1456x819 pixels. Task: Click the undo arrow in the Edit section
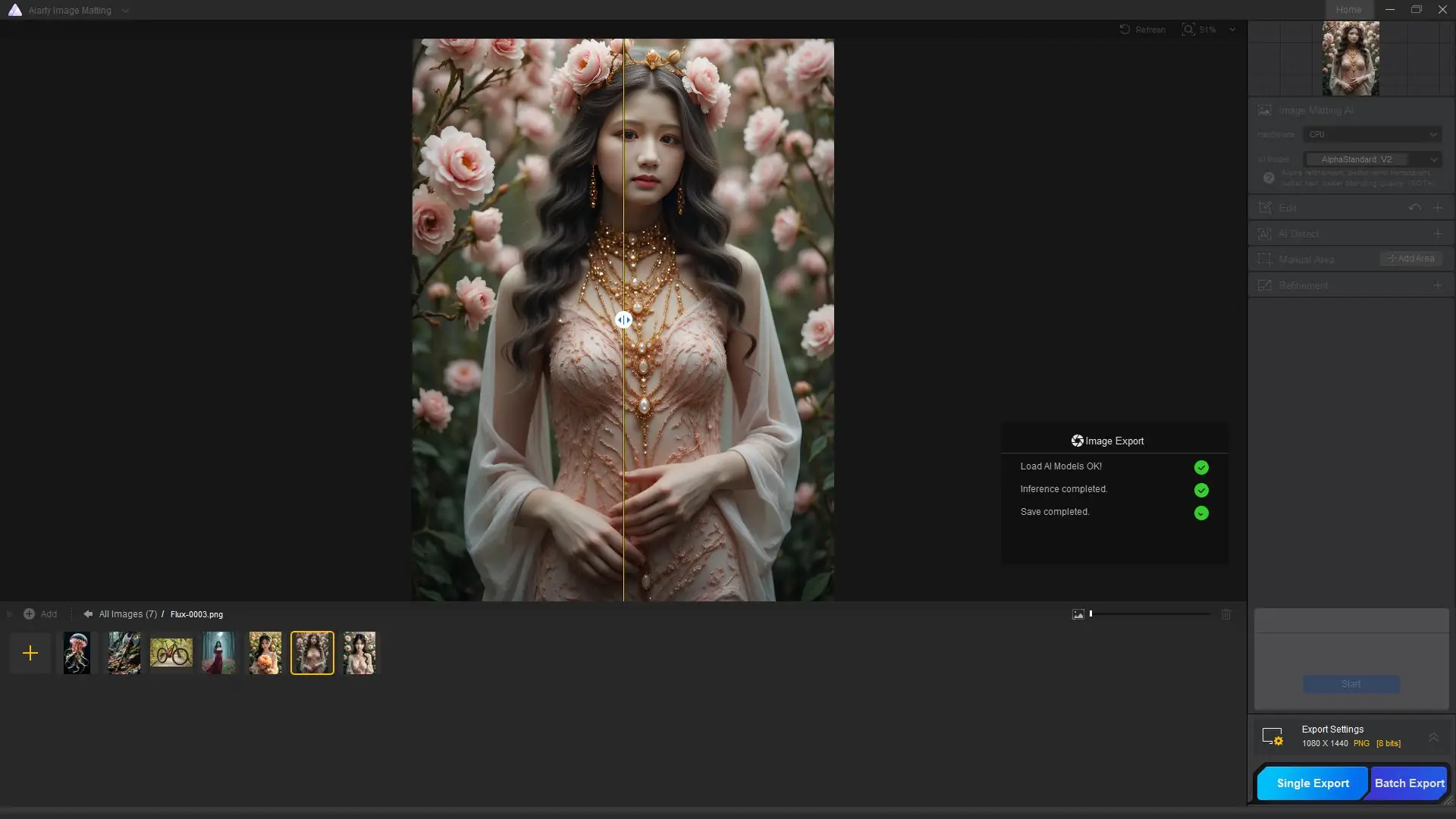pyautogui.click(x=1414, y=208)
